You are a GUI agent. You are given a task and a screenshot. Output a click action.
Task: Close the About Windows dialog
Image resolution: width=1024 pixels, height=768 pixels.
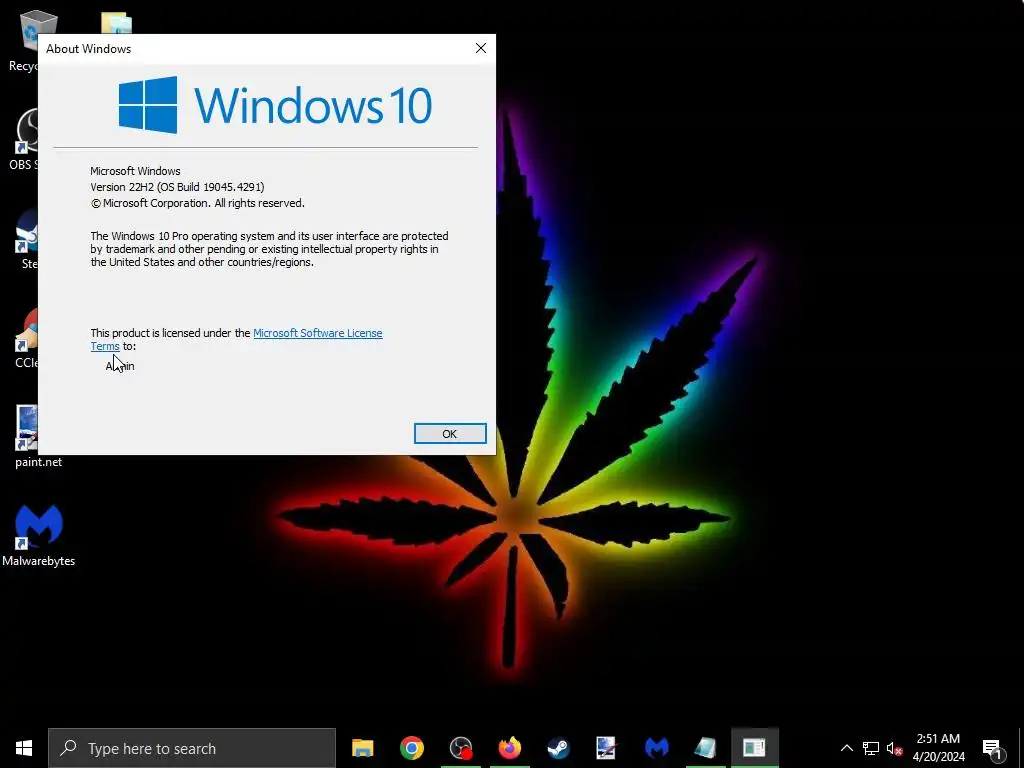click(x=481, y=48)
